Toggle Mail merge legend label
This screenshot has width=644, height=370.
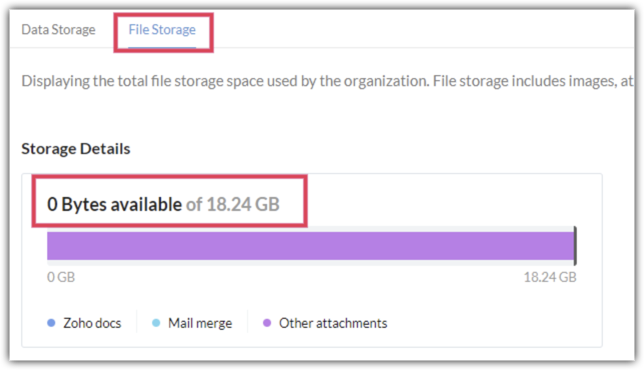click(200, 323)
